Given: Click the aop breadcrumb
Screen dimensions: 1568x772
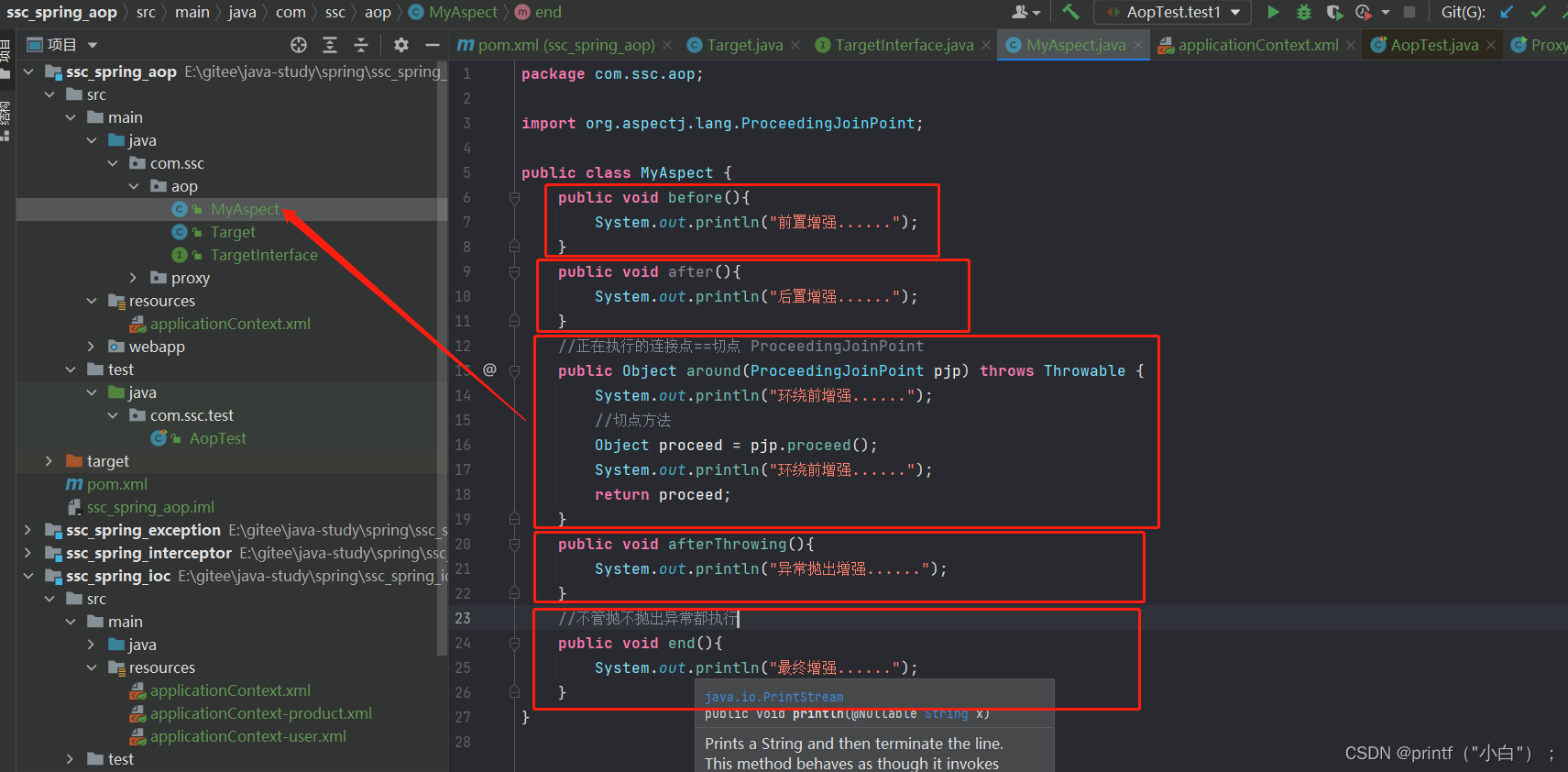Looking at the screenshot, I should (x=378, y=12).
